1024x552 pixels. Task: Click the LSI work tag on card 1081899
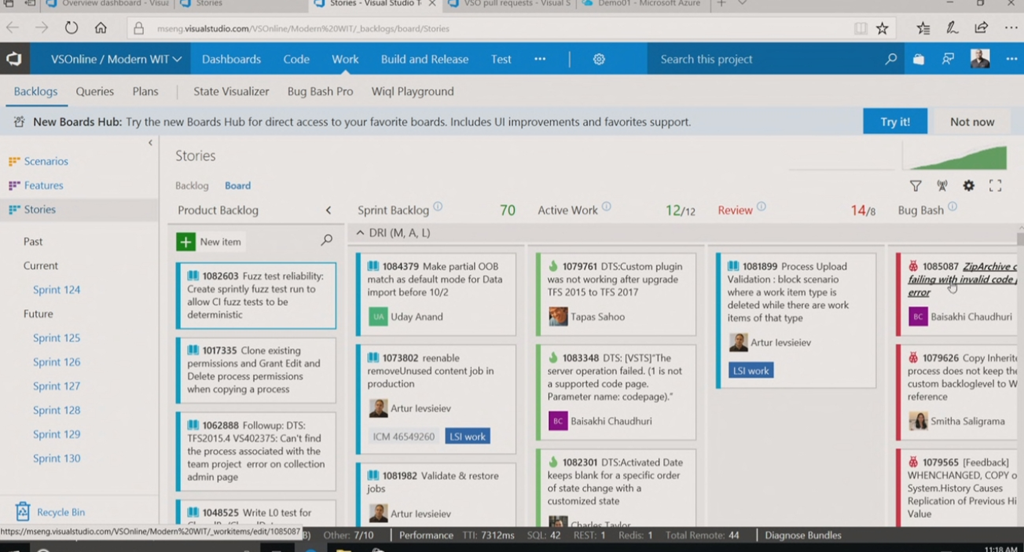751,370
